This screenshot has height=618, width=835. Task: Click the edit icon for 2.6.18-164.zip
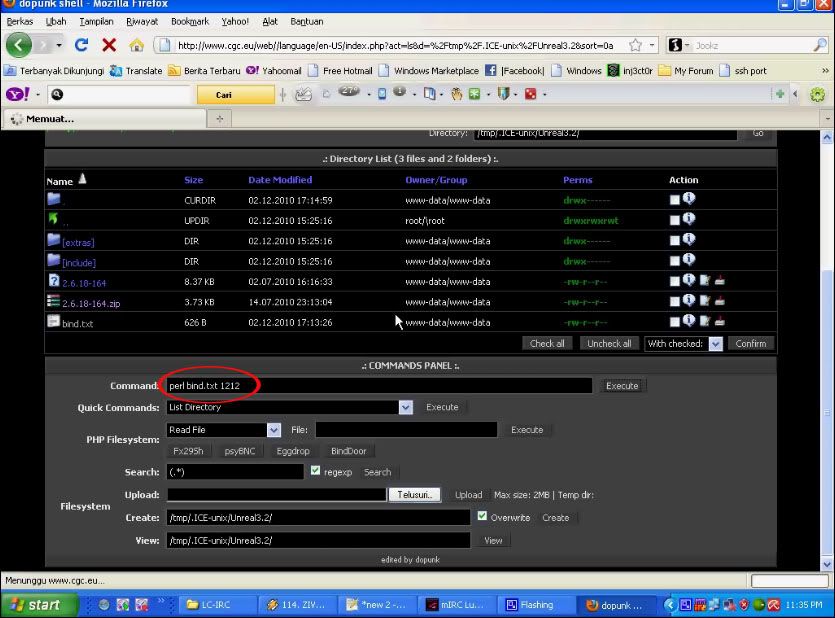(704, 301)
